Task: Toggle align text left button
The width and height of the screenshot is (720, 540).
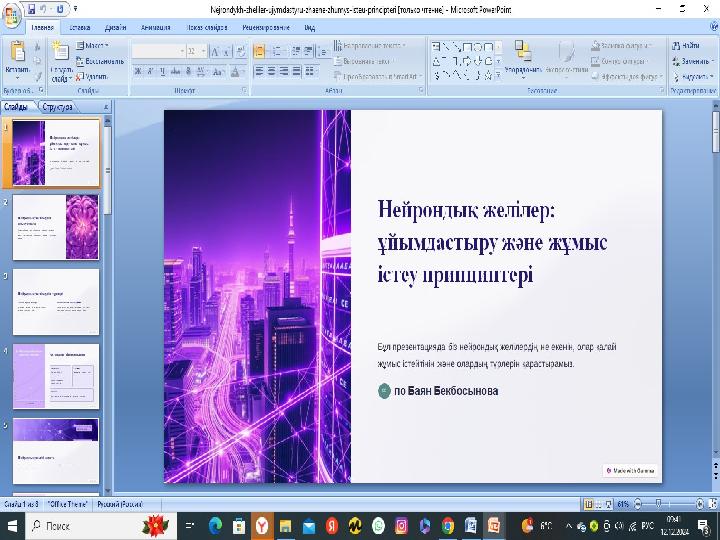Action: tap(258, 71)
